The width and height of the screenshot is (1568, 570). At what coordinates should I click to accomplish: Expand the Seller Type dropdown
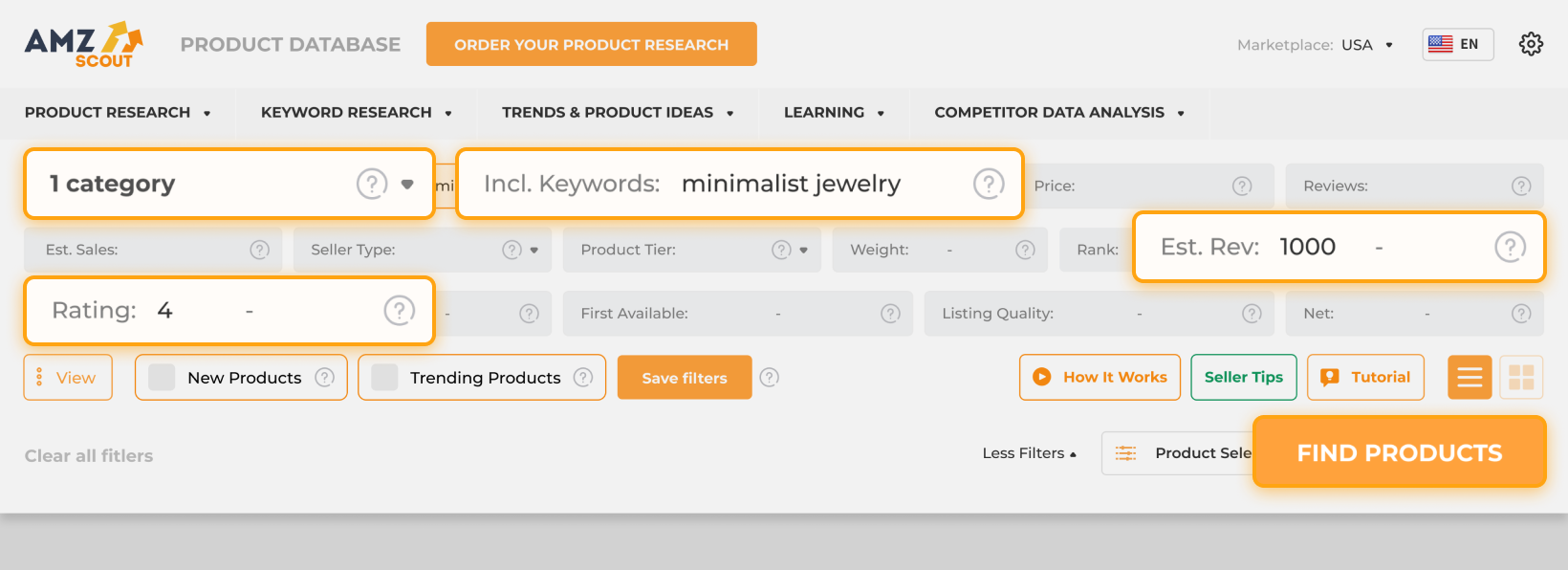point(532,250)
